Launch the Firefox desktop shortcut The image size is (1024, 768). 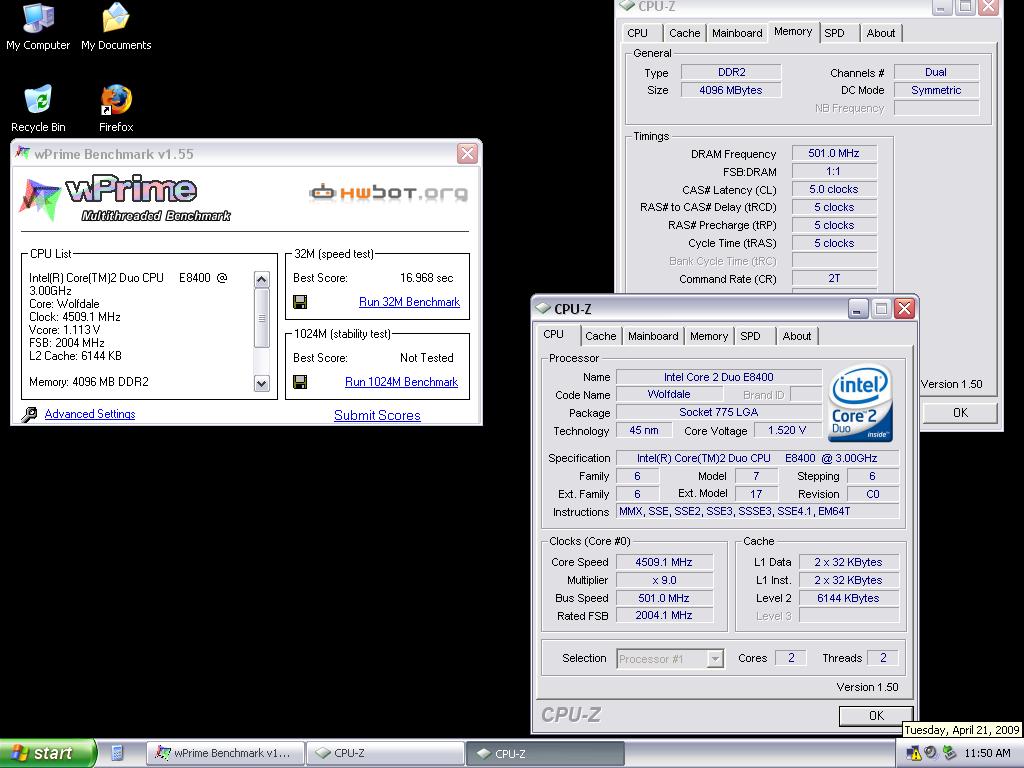[x=116, y=108]
